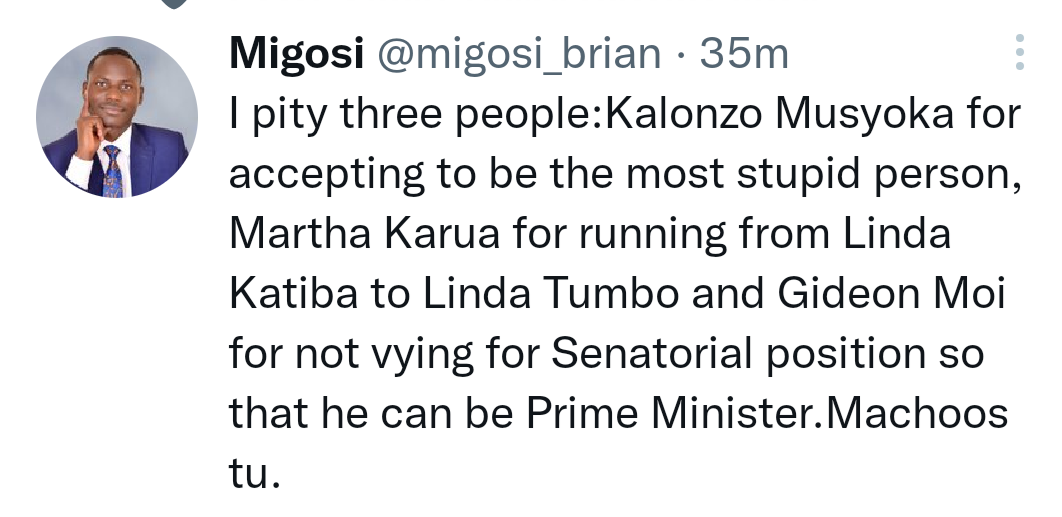Click the word accepting in the tweet
The width and height of the screenshot is (1062, 517).
327,175
